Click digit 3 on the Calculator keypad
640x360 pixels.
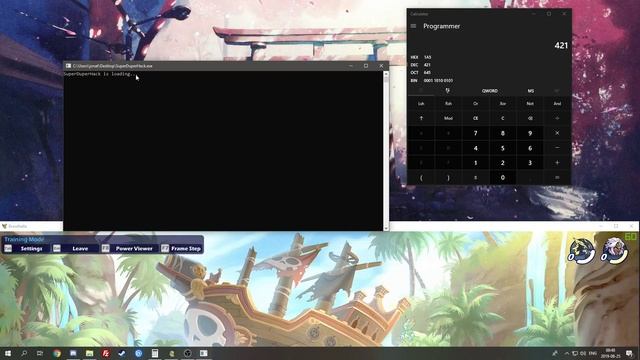click(x=530, y=162)
